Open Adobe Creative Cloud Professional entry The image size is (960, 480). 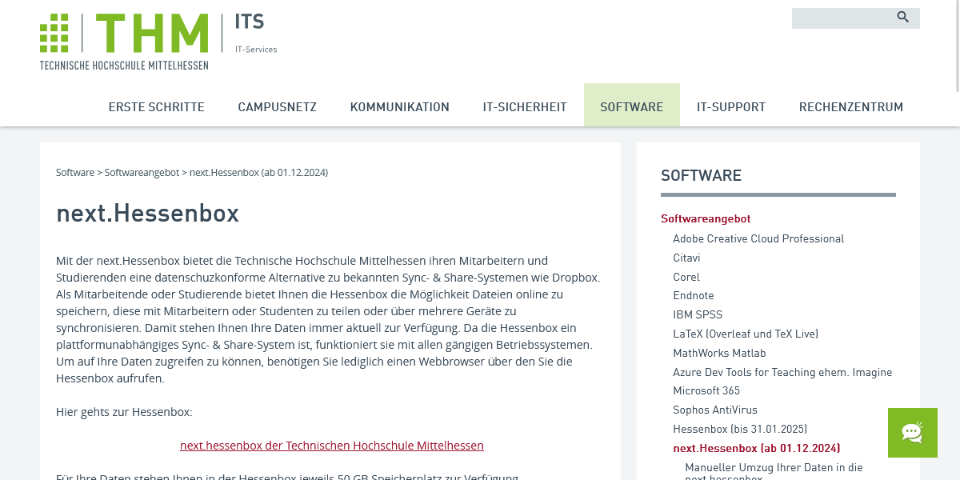coord(758,239)
